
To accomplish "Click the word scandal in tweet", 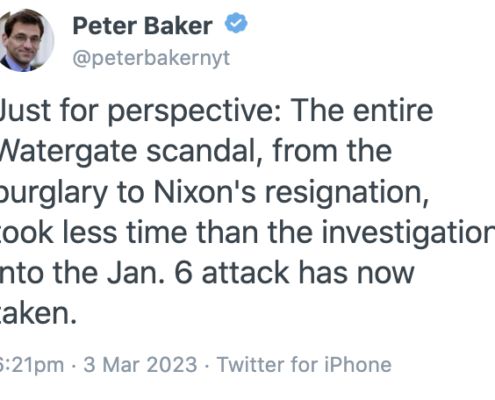I will 204,152.
